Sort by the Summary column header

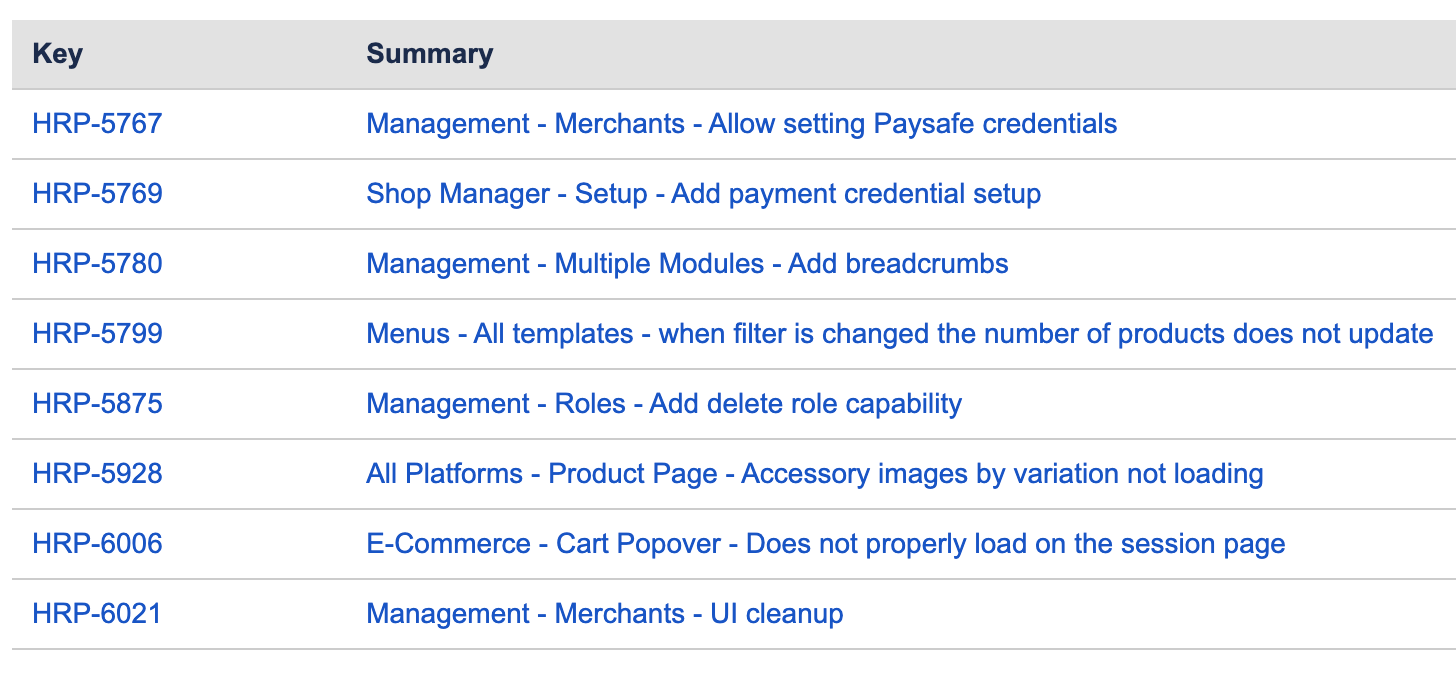click(x=429, y=54)
